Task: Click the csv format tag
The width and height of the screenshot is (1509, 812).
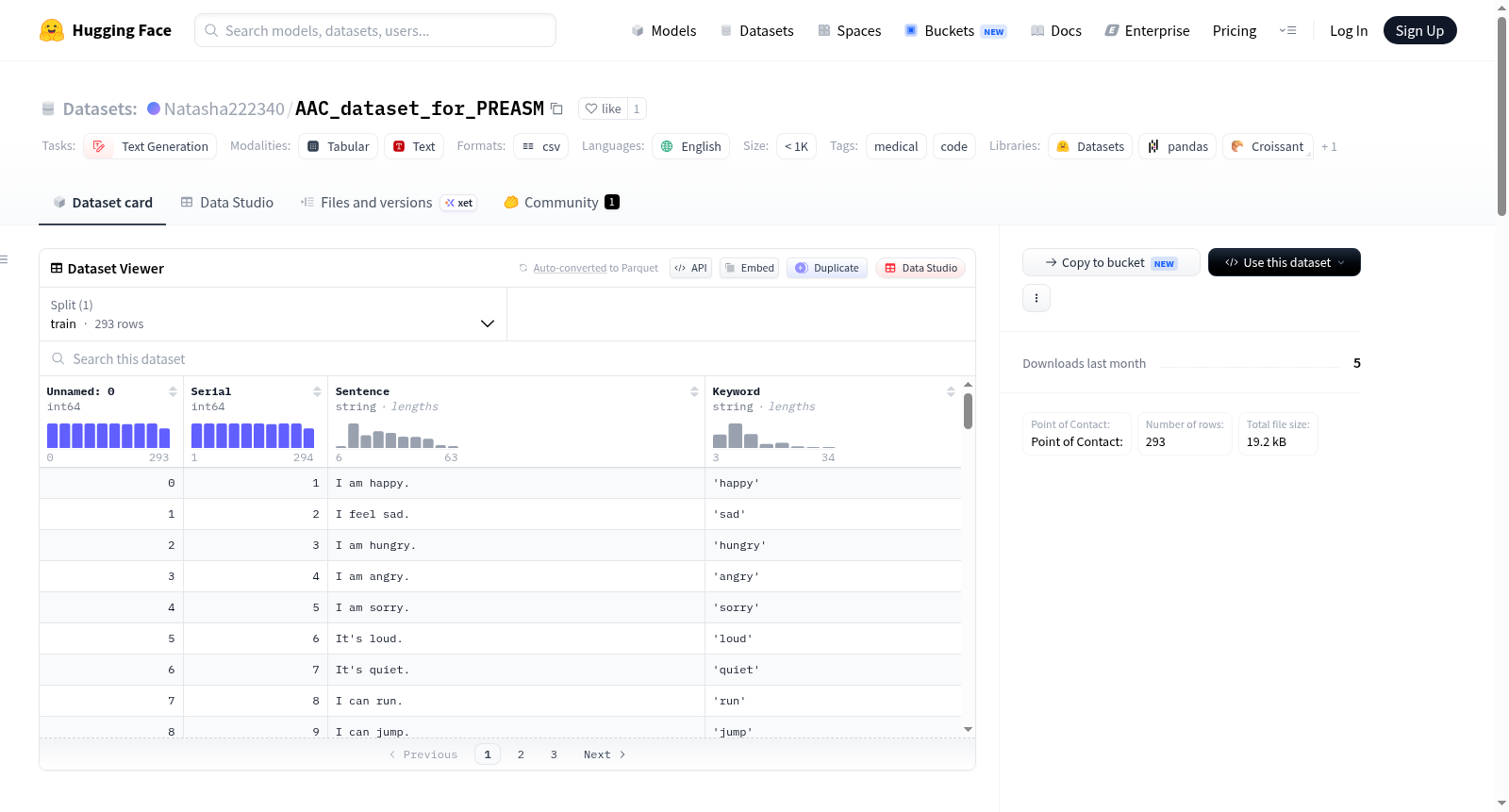Action: click(541, 146)
